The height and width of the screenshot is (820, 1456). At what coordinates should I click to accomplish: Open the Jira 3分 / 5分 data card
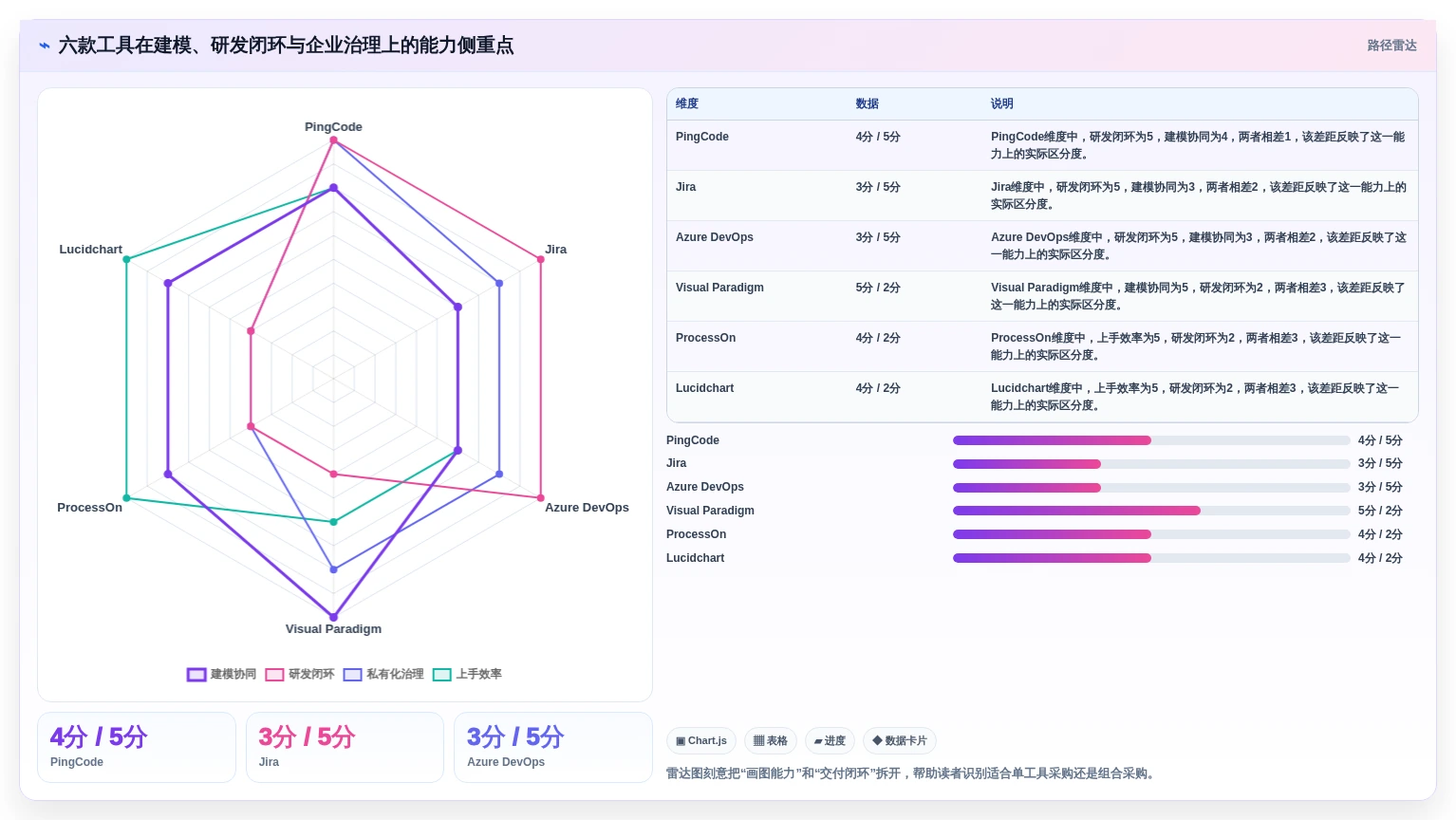tap(345, 748)
